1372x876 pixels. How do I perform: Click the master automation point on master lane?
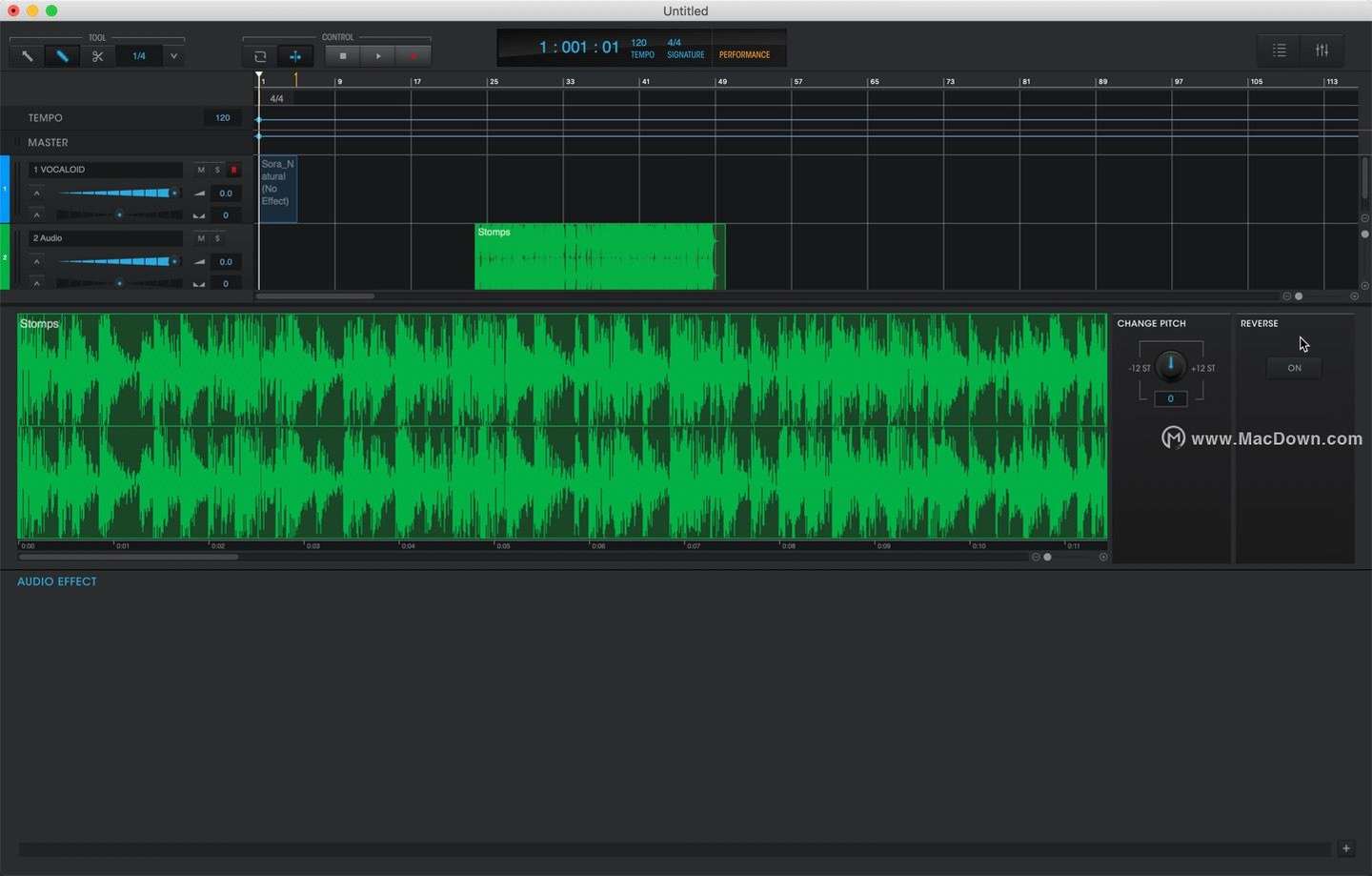259,136
